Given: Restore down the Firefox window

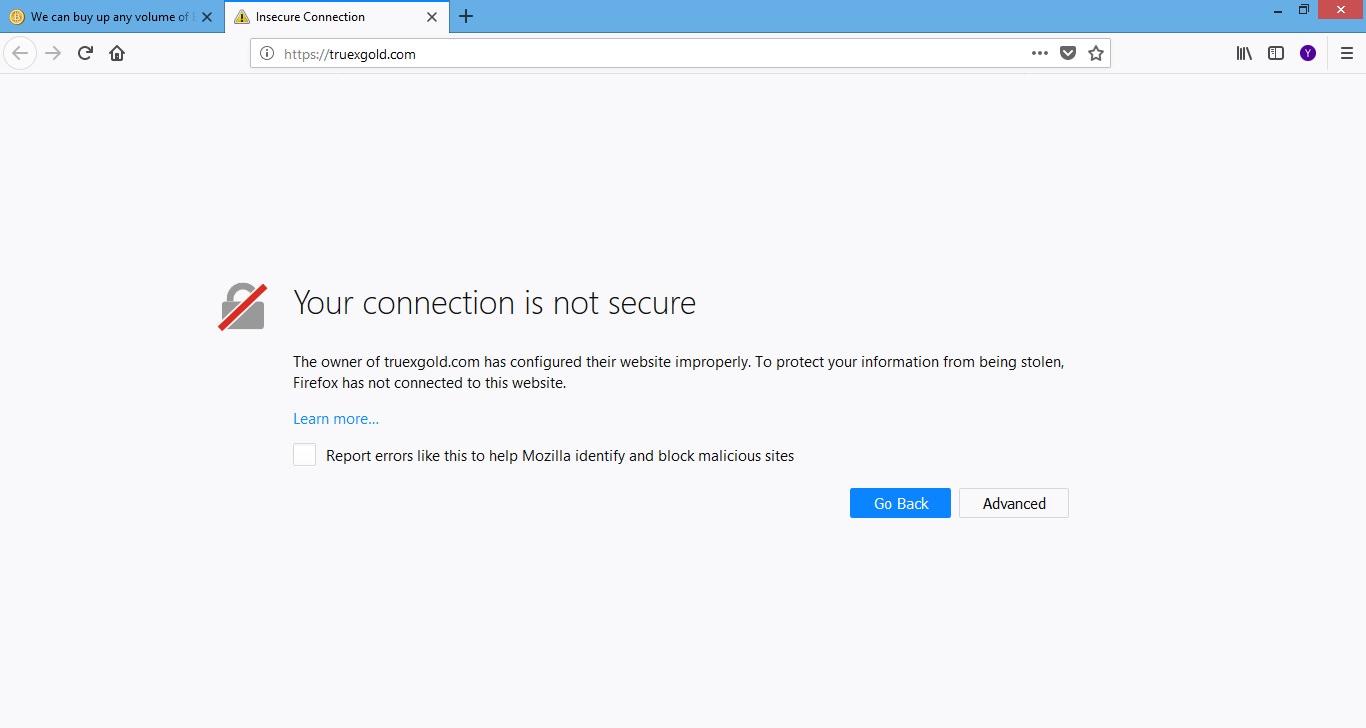Looking at the screenshot, I should [1304, 10].
